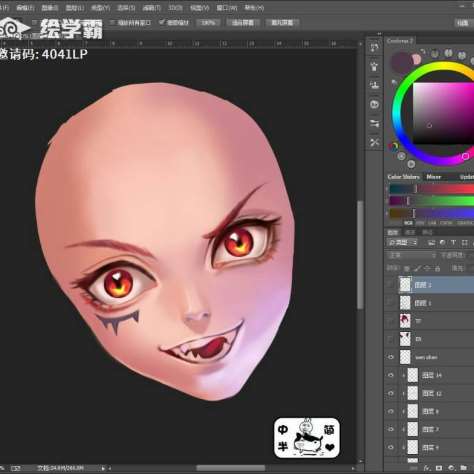Click the swap colors arrow in Coolorus
Viewport: 474px width, 474px height.
pyautogui.click(x=422, y=52)
